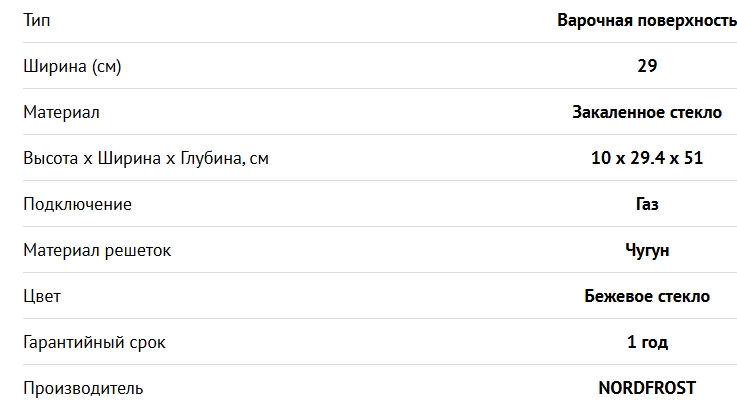Image resolution: width=737 pixels, height=409 pixels.
Task: Click the Тип label
Action: coord(37,21)
